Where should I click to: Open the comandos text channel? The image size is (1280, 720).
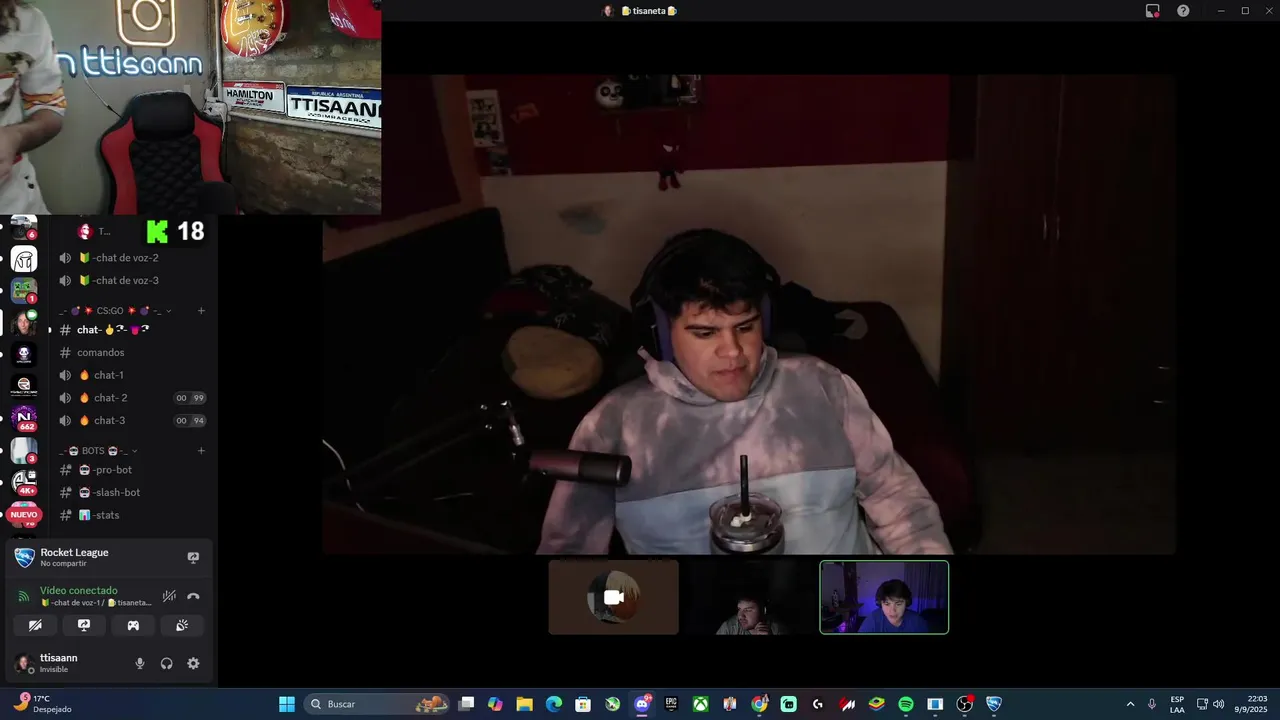[x=131, y=353]
